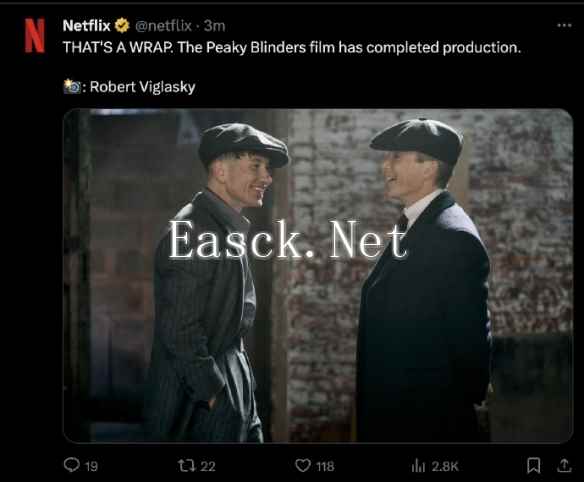
Task: Click the gold verified badge
Action: 122,26
